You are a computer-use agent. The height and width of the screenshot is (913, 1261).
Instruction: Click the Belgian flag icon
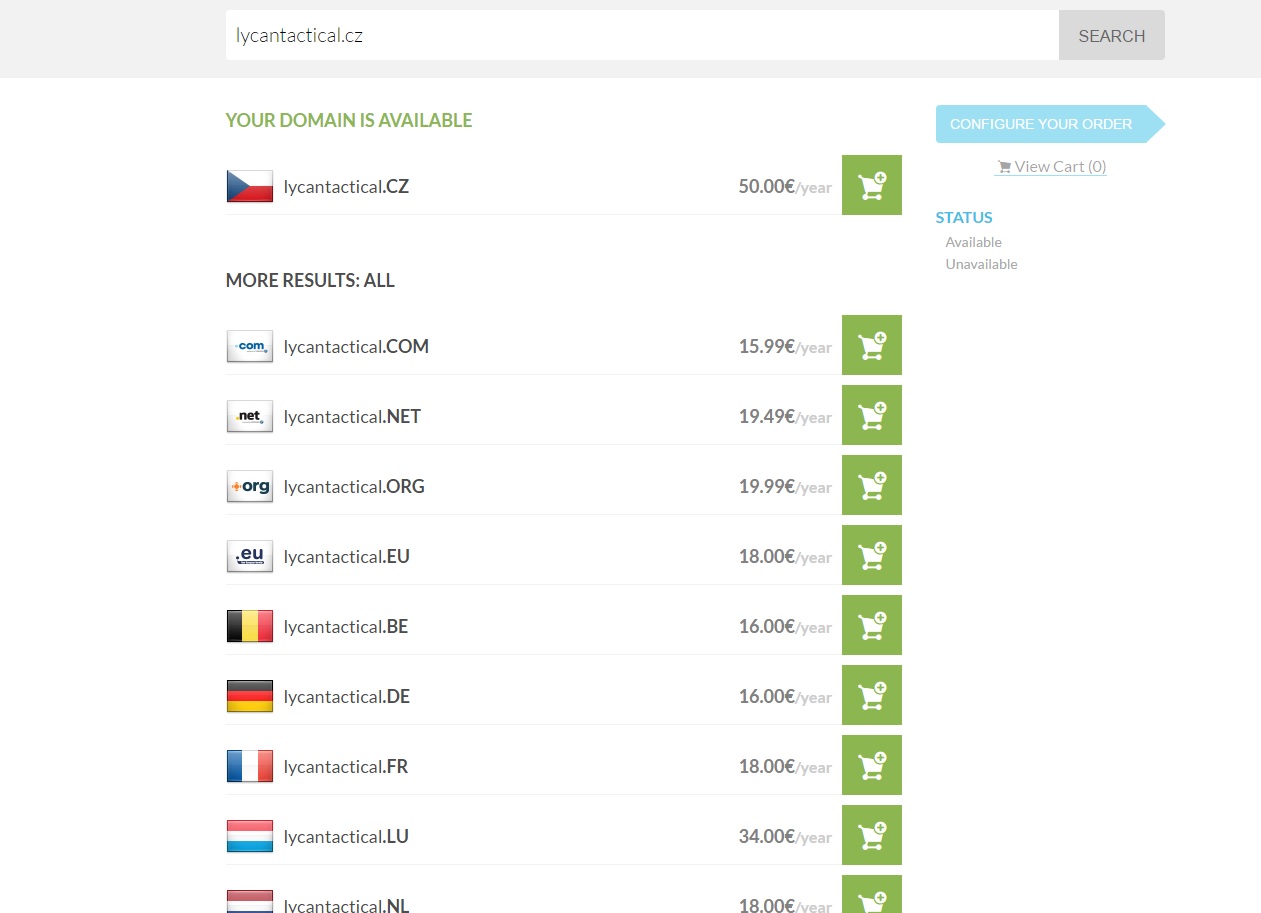250,626
